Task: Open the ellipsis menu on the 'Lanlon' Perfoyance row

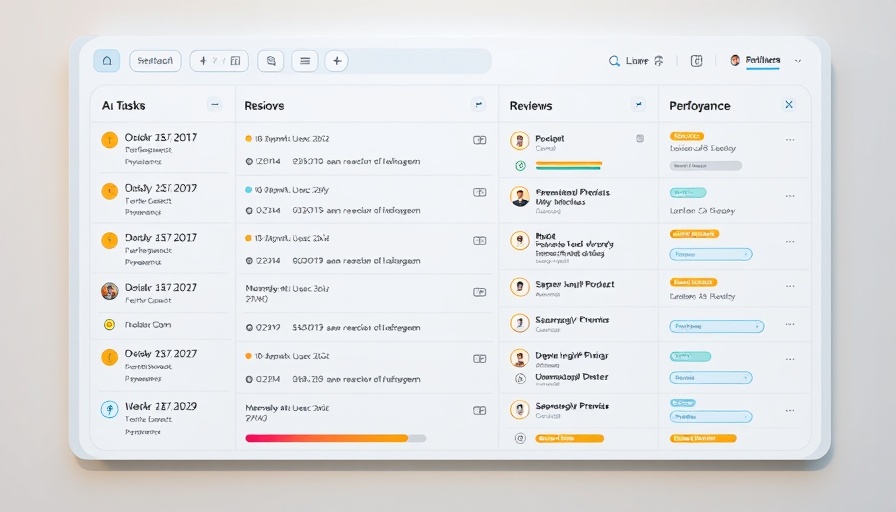Action: (790, 196)
